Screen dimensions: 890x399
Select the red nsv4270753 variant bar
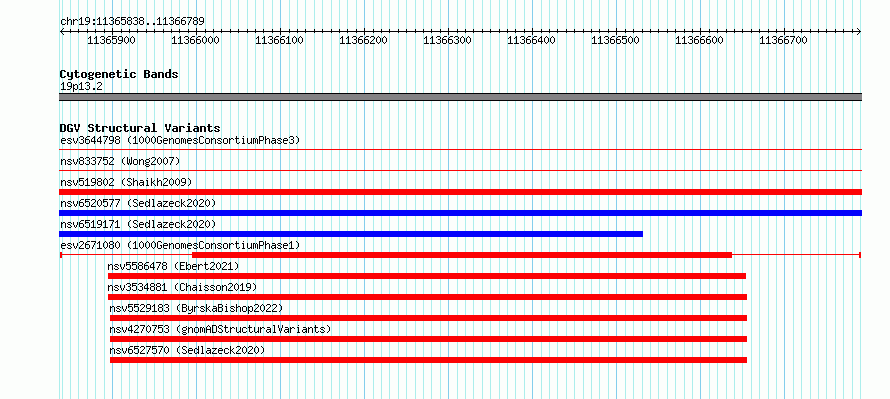coord(429,339)
